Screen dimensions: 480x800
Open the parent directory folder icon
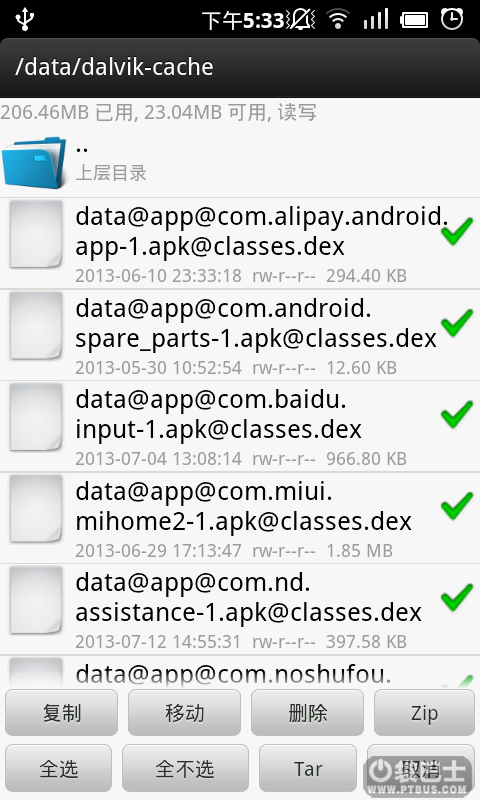[34, 162]
